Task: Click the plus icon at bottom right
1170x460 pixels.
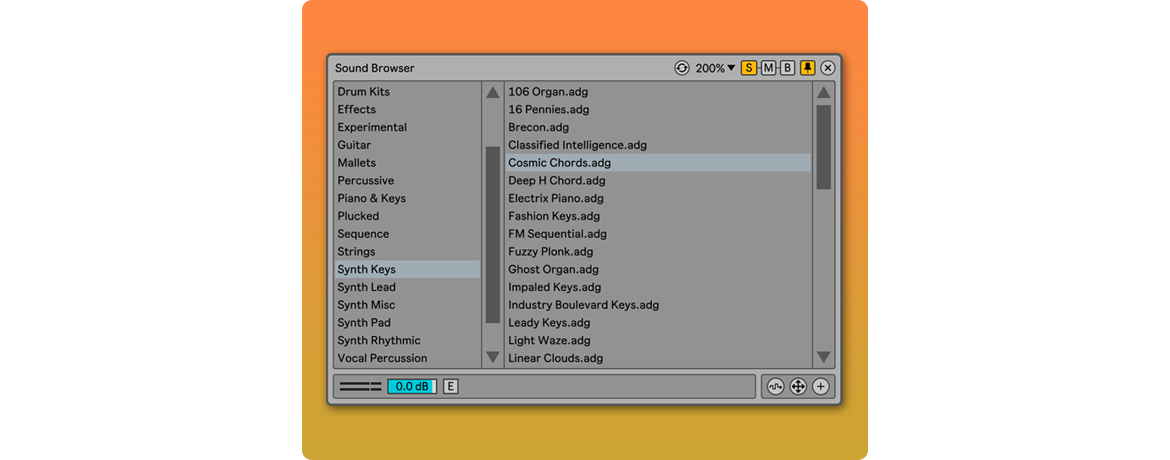Action: (821, 387)
